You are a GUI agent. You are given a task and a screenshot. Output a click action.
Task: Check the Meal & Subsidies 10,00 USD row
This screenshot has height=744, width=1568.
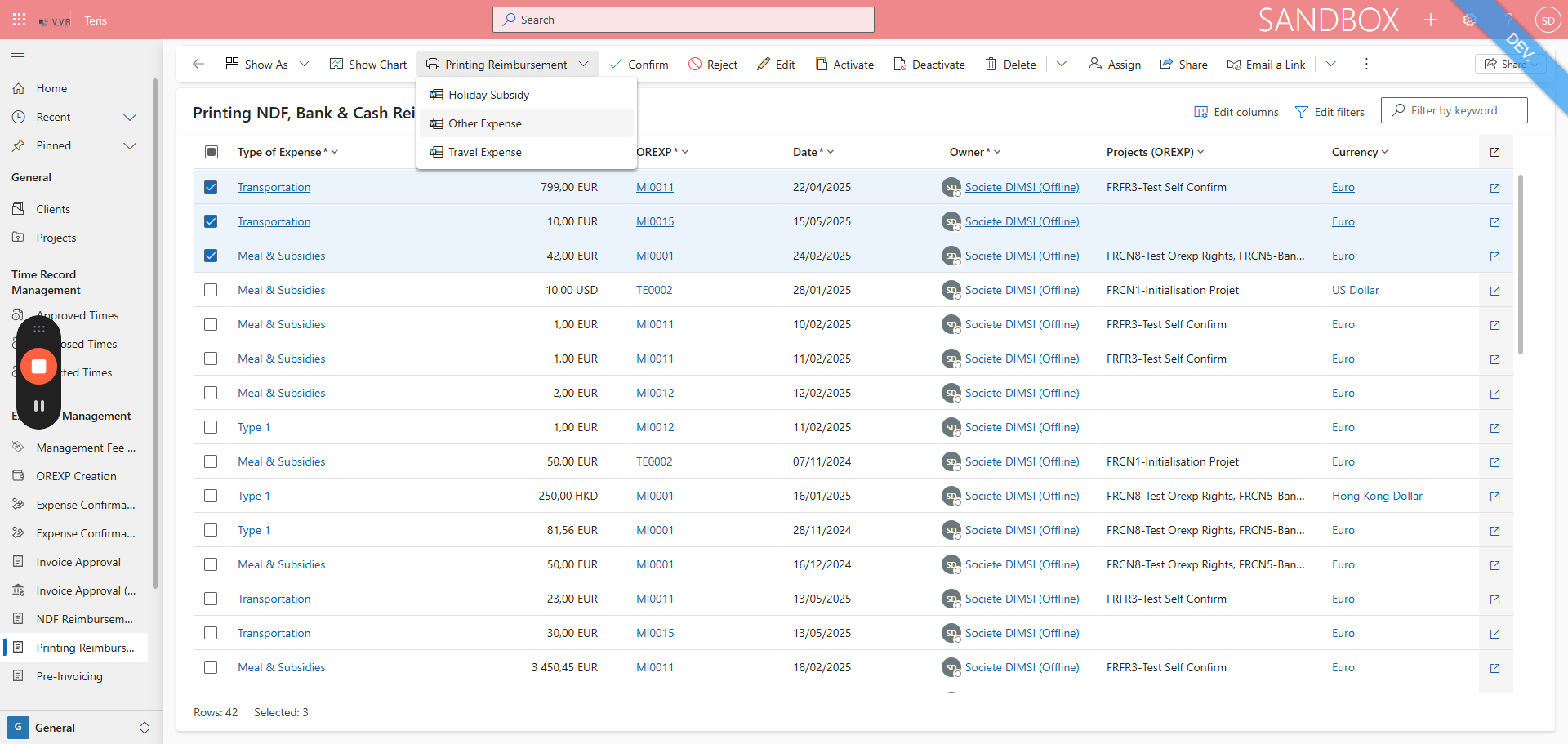click(x=211, y=290)
